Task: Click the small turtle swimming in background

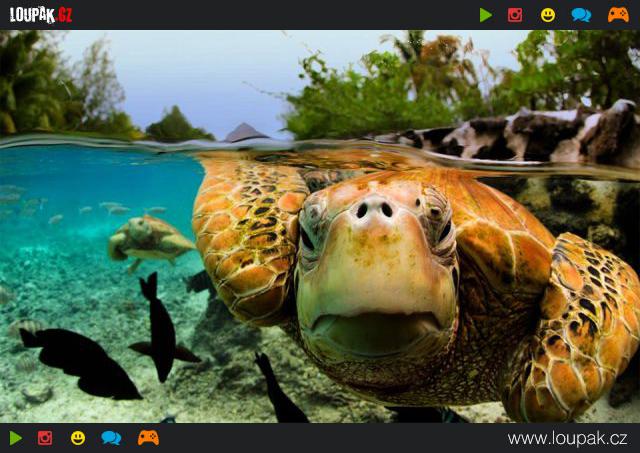Action: click(150, 238)
